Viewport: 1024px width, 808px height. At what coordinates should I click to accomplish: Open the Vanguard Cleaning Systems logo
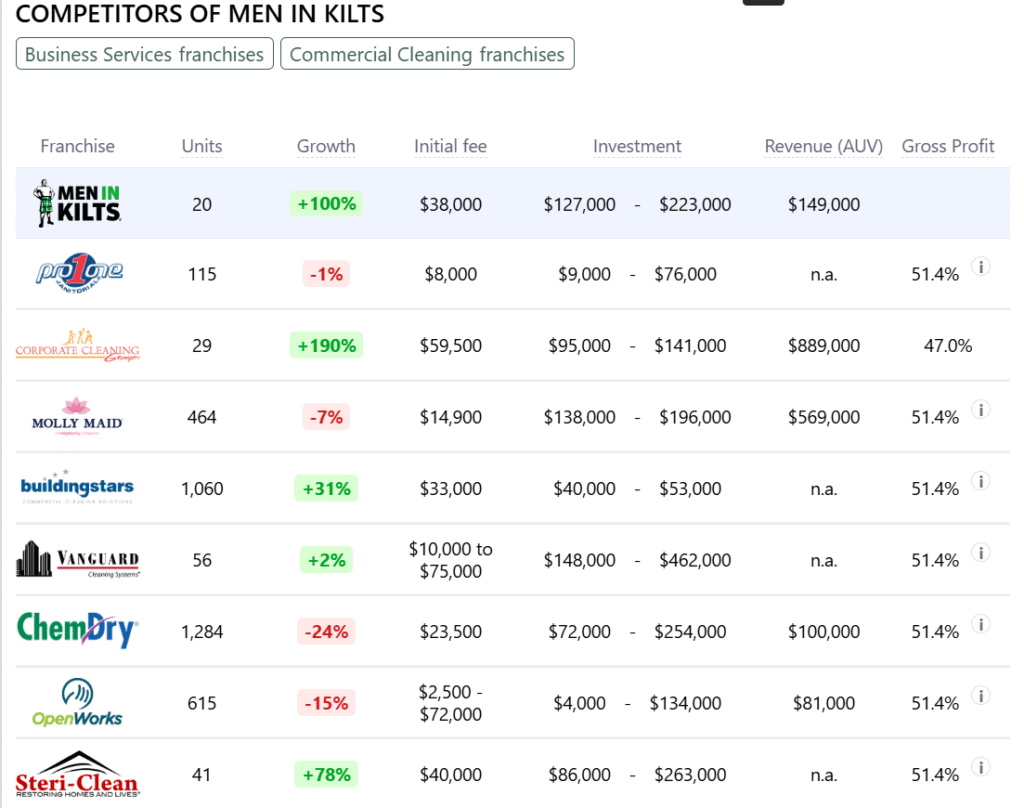coord(78,559)
